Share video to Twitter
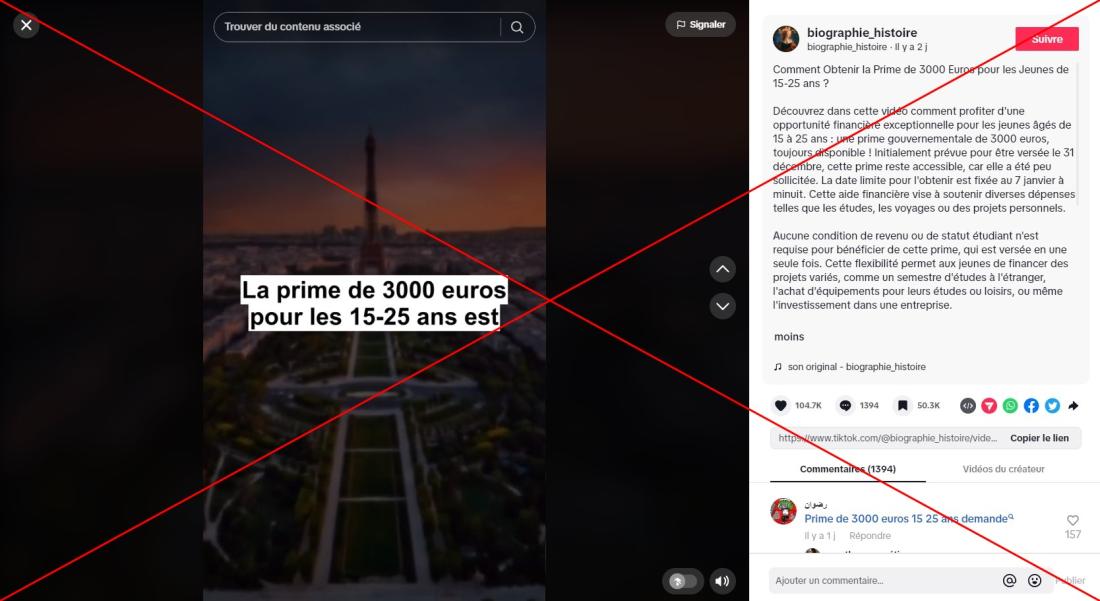This screenshot has height=601, width=1100. tap(1052, 405)
